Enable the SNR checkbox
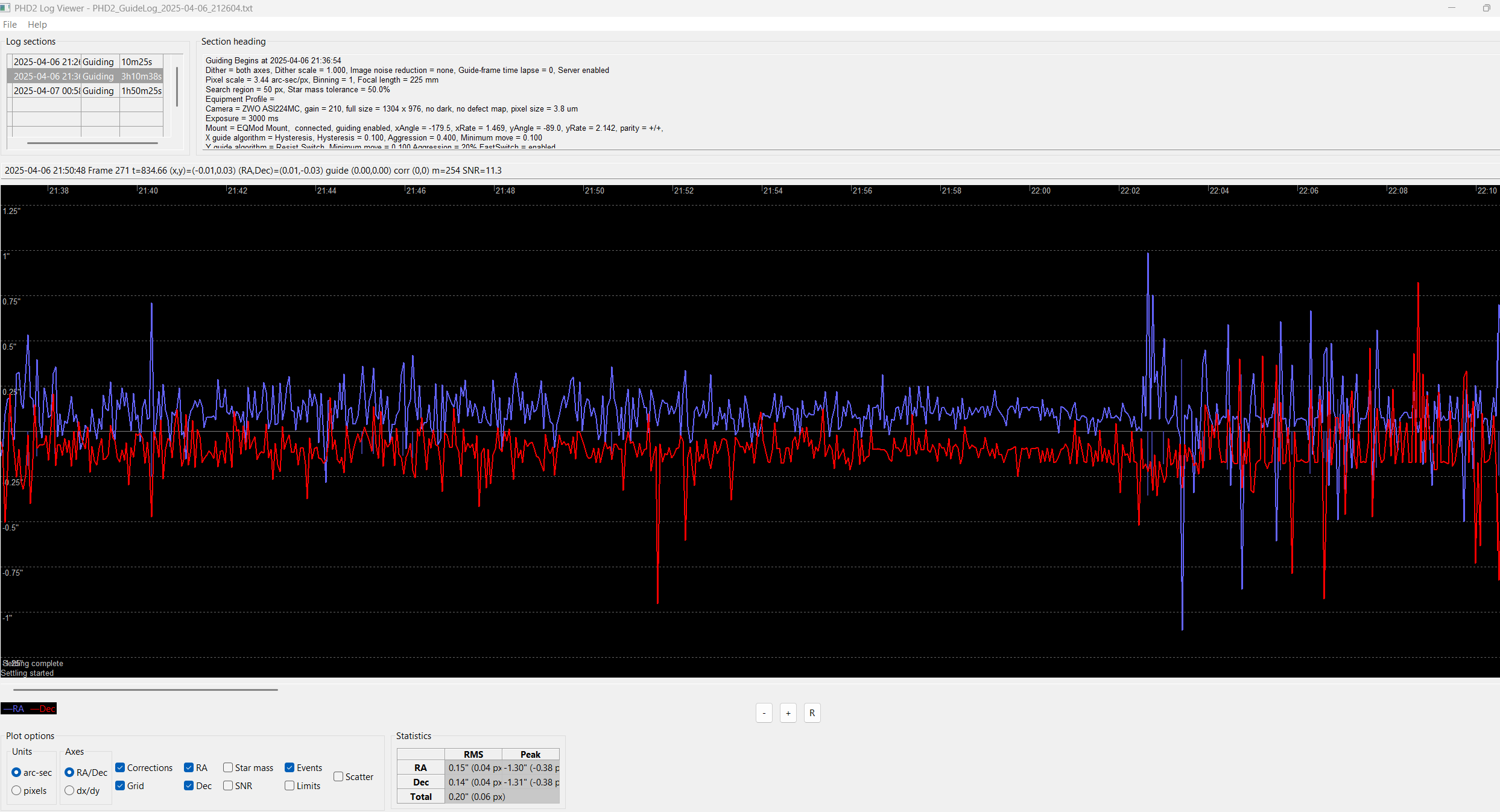This screenshot has height=812, width=1500. (228, 785)
